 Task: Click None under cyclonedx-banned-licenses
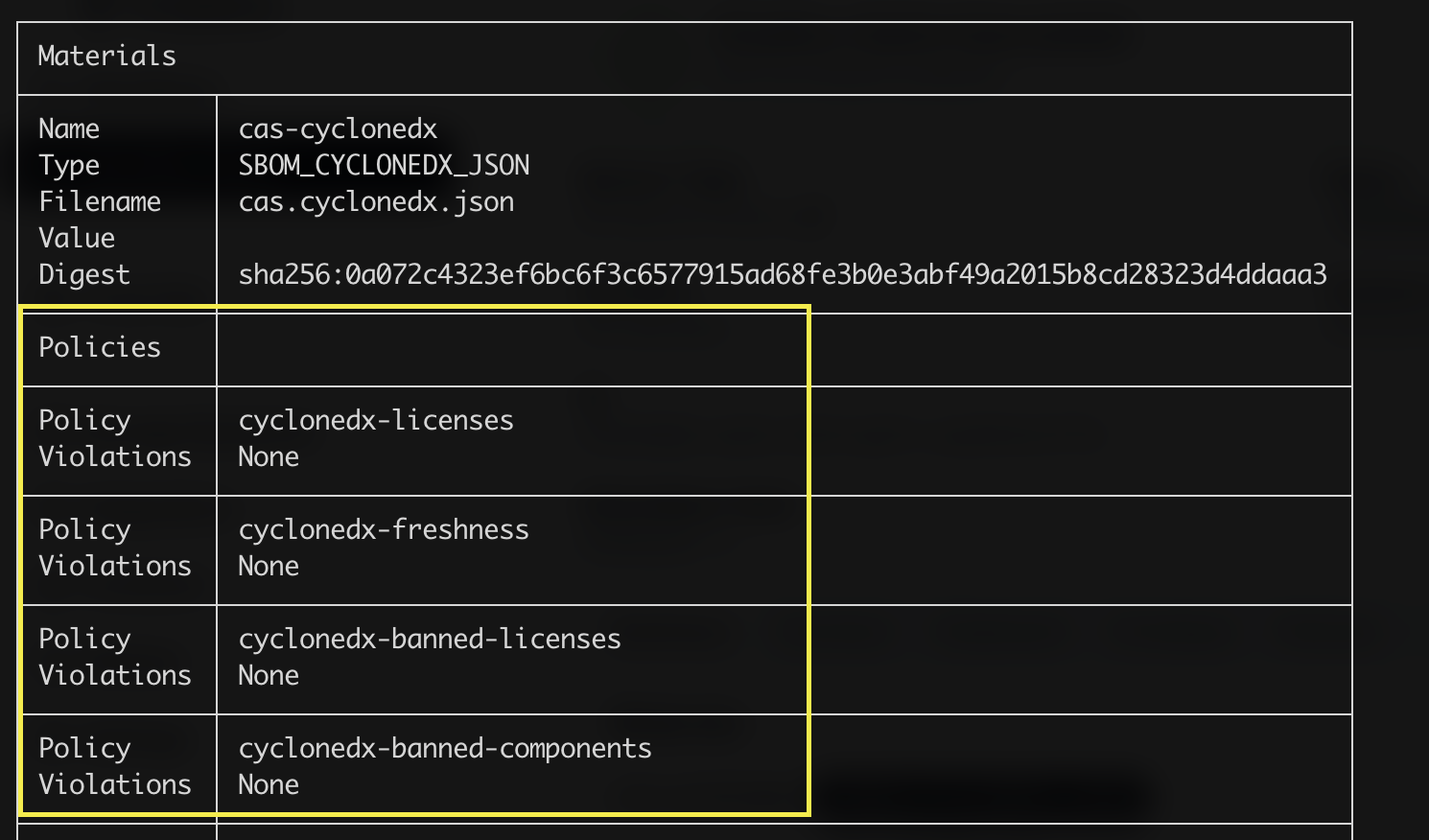click(269, 675)
